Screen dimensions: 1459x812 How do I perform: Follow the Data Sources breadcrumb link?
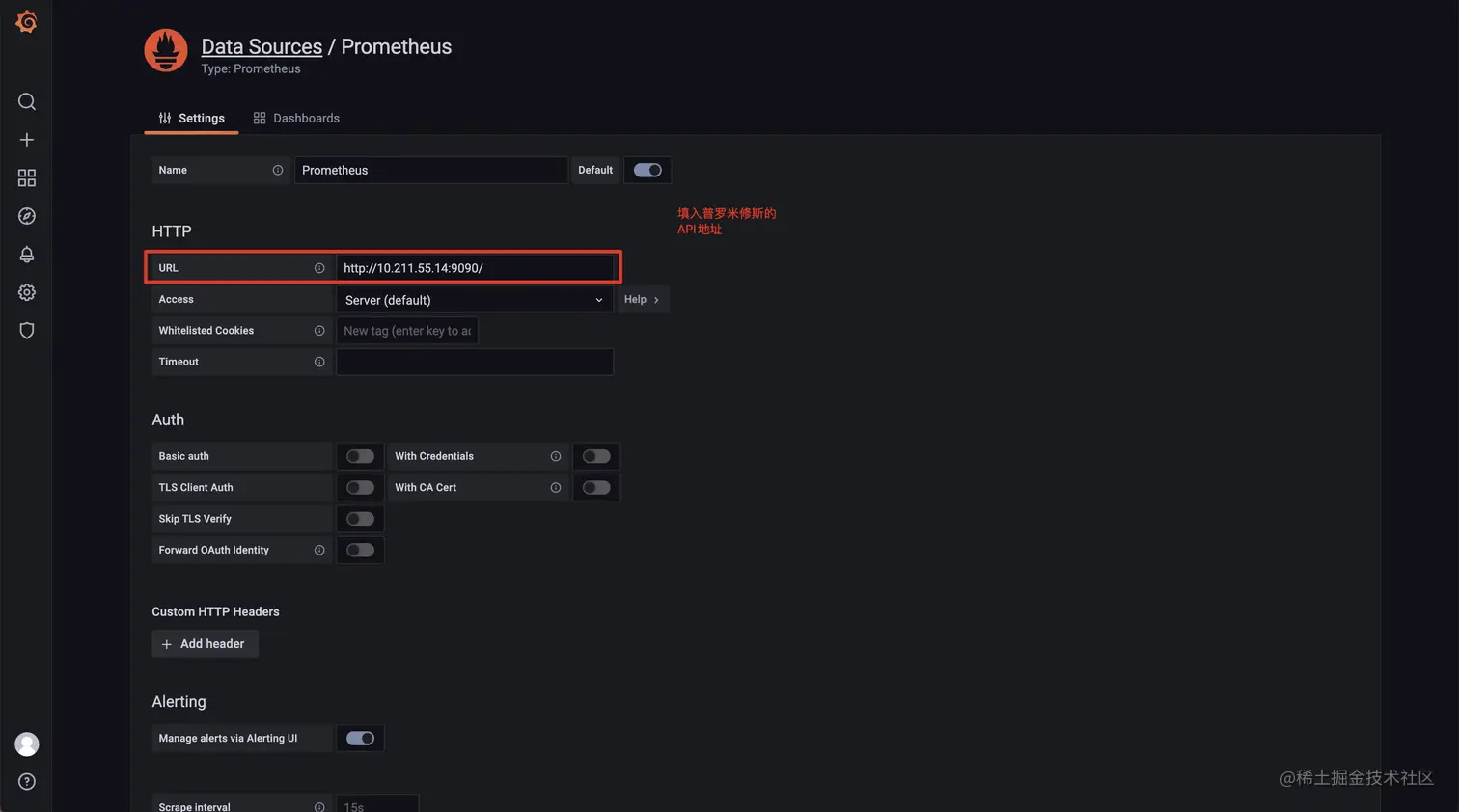pyautogui.click(x=262, y=46)
